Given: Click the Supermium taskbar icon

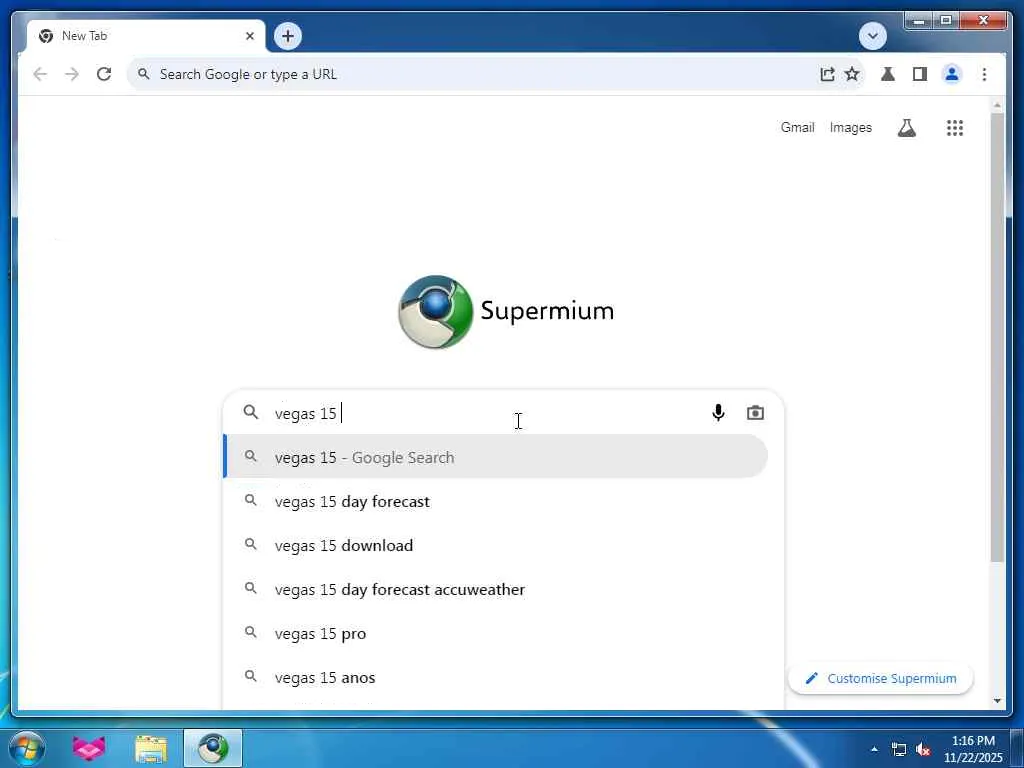Looking at the screenshot, I should tap(213, 748).
